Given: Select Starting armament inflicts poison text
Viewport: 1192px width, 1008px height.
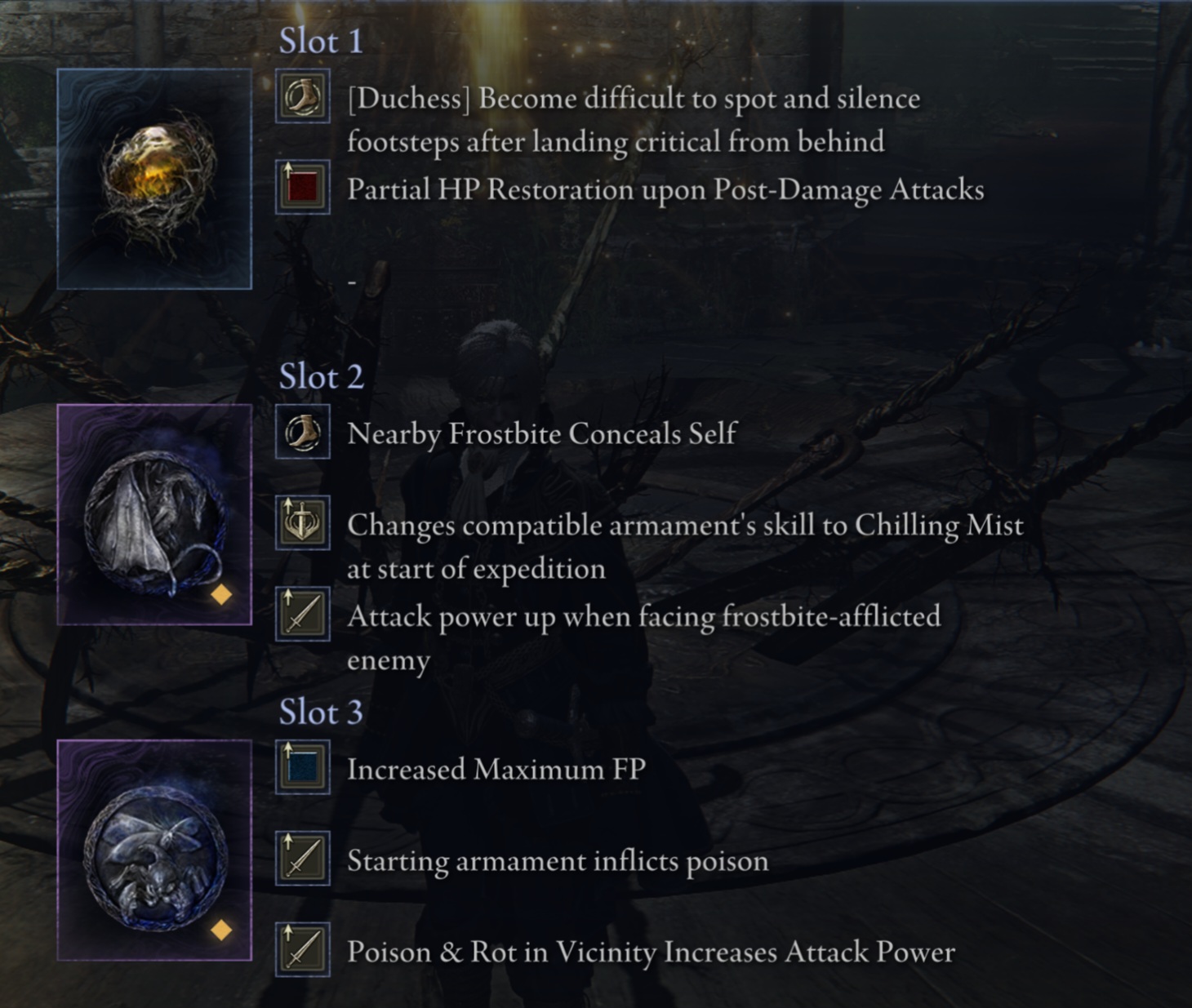Looking at the screenshot, I should (558, 862).
